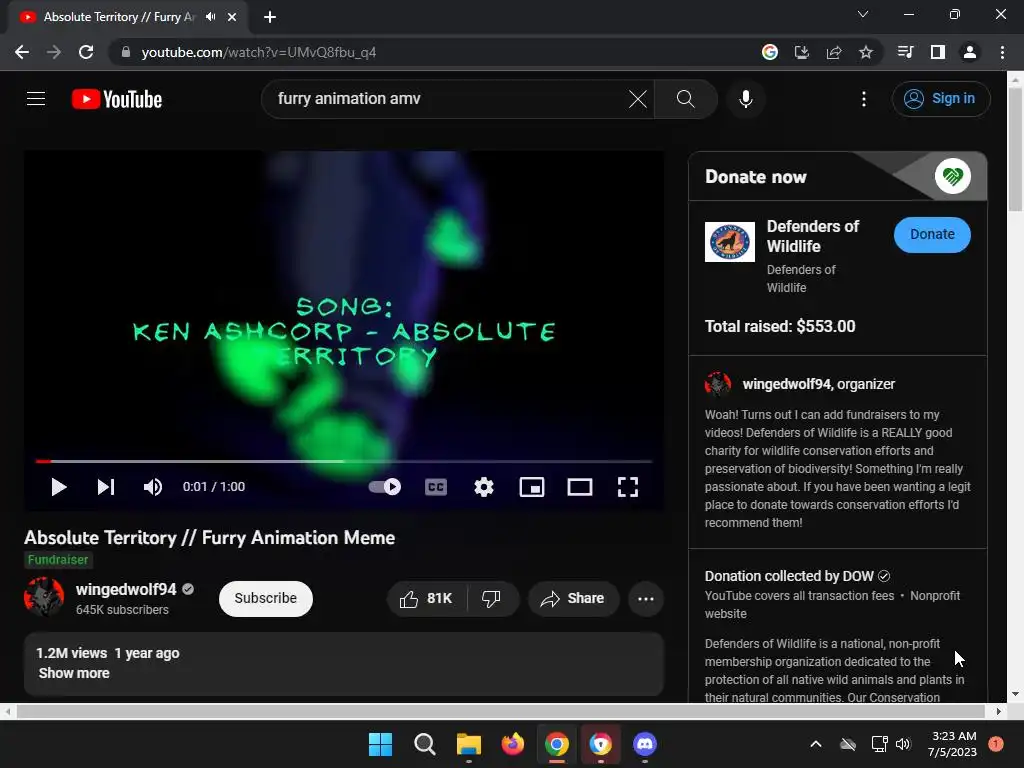This screenshot has height=768, width=1024.
Task: Go forward in browser history
Action: 54,52
